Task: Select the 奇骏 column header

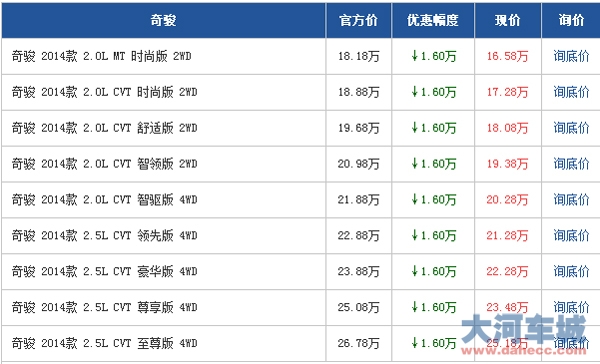Action: pyautogui.click(x=163, y=20)
